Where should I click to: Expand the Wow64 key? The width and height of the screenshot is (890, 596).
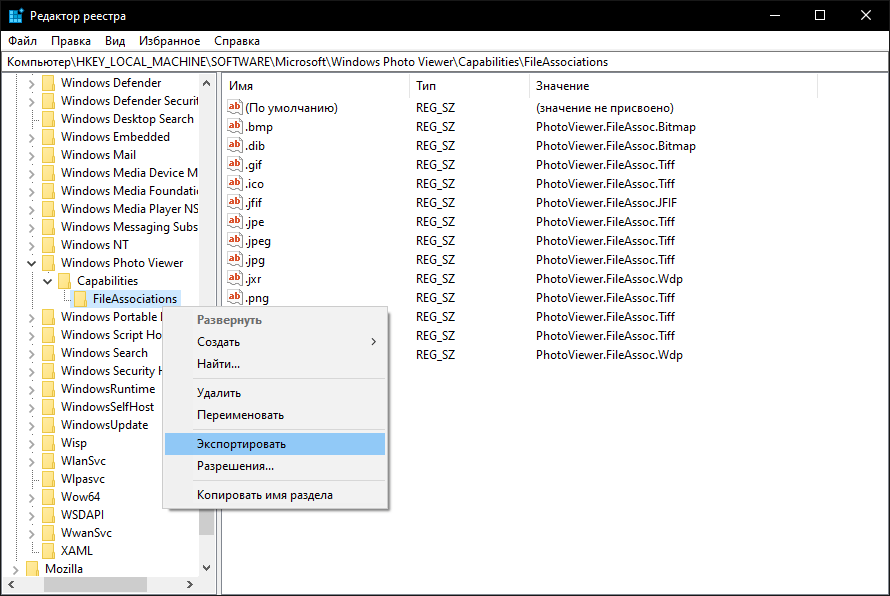coord(32,497)
